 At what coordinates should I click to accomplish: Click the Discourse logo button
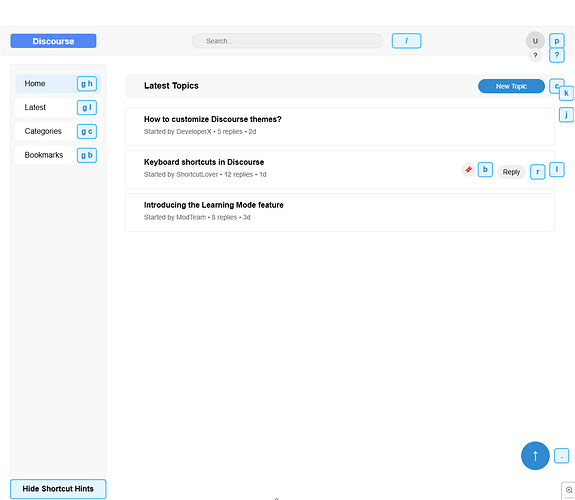(x=53, y=41)
